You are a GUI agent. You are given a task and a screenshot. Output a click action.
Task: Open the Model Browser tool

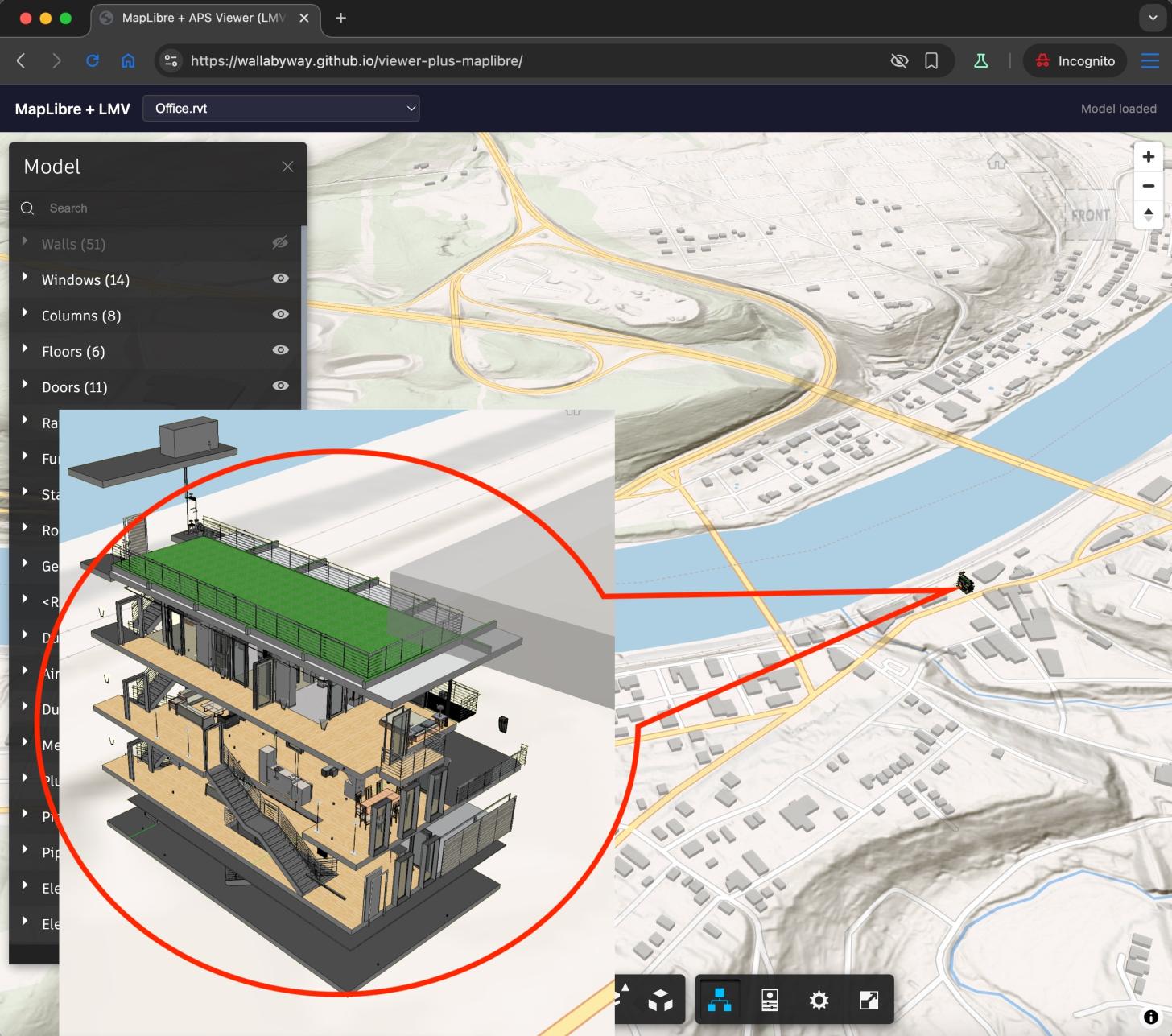pyautogui.click(x=719, y=1000)
